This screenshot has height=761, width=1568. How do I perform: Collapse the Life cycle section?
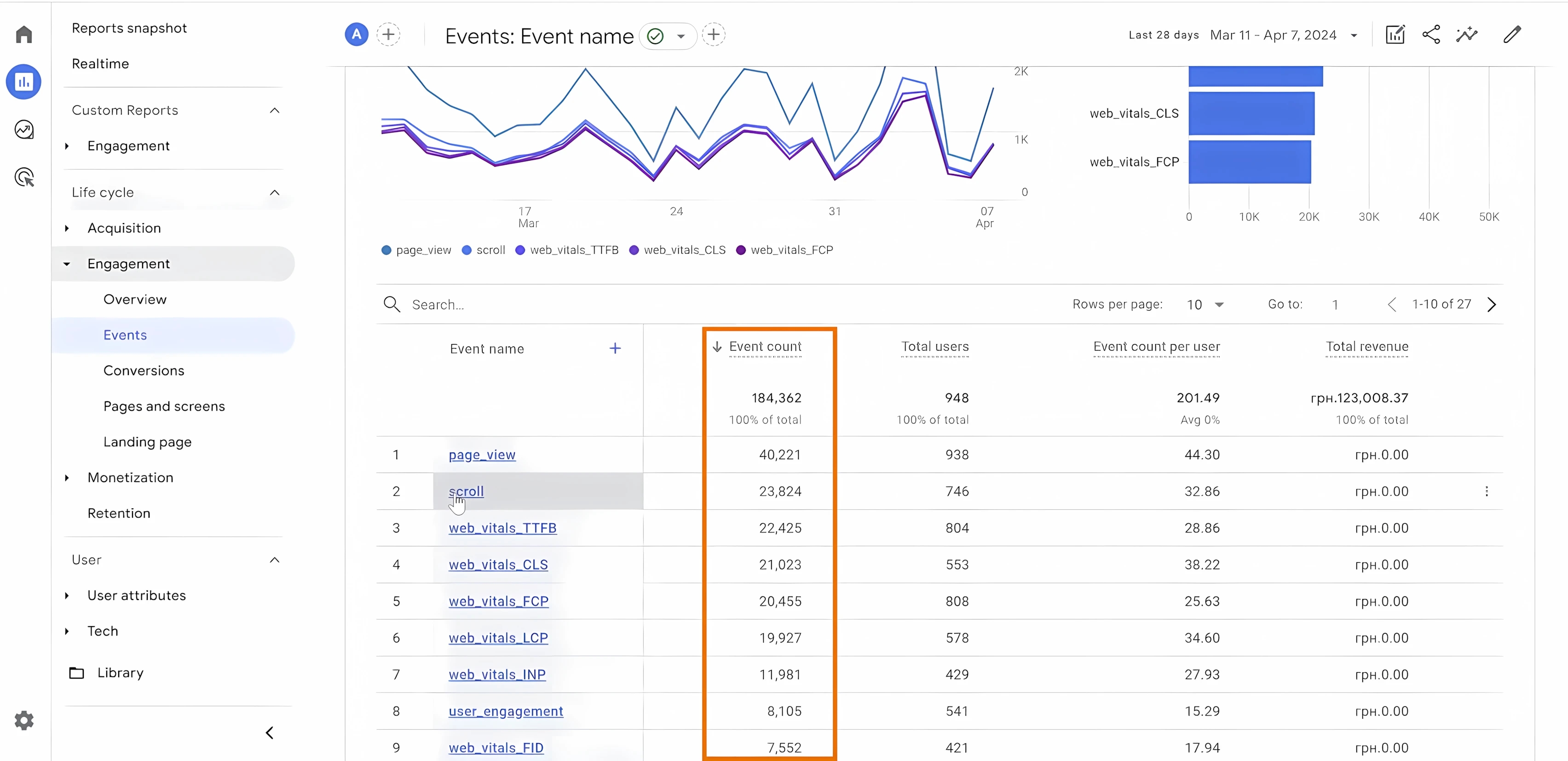tap(275, 192)
